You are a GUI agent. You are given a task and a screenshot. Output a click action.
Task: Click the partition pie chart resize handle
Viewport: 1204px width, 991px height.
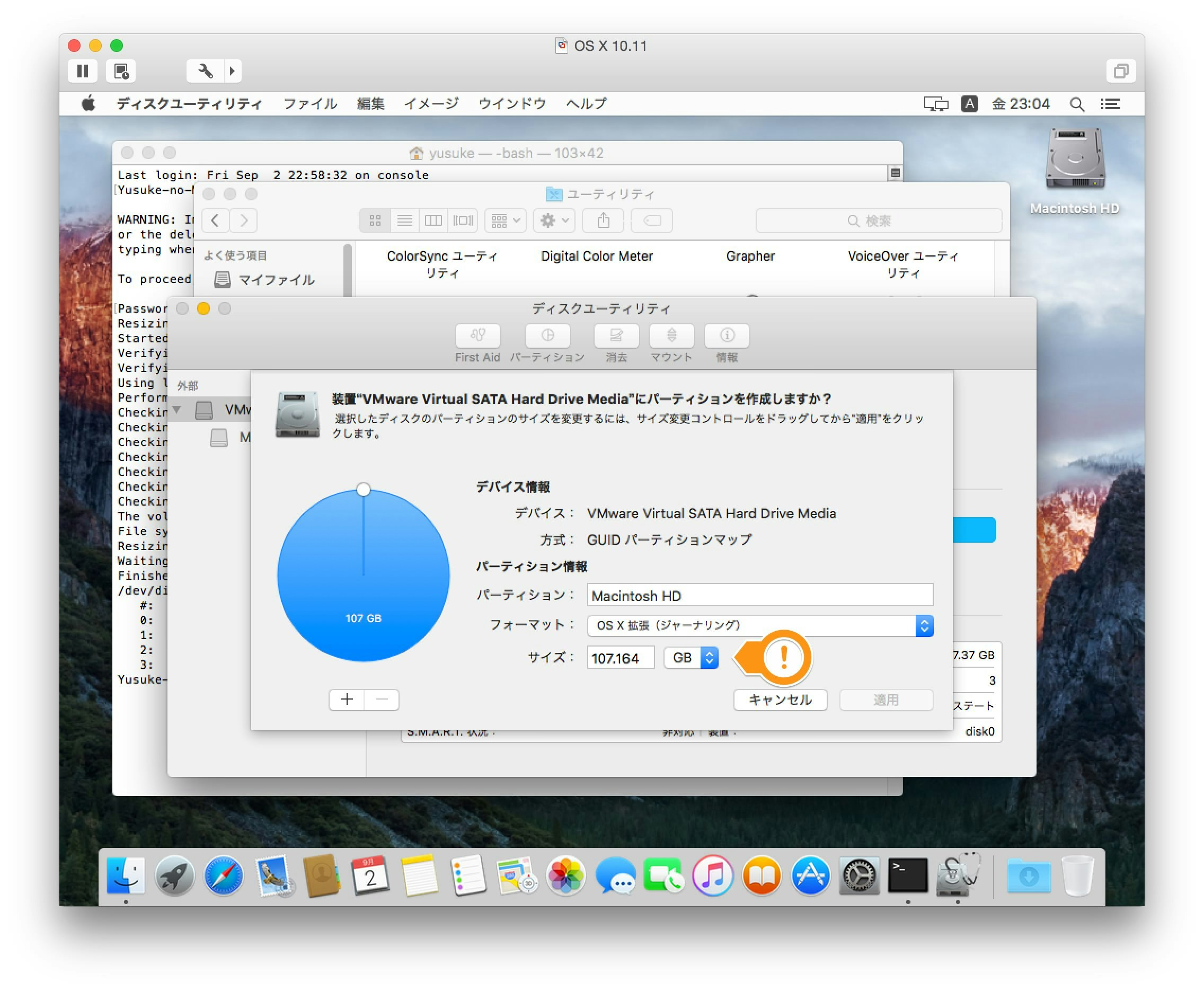point(363,489)
